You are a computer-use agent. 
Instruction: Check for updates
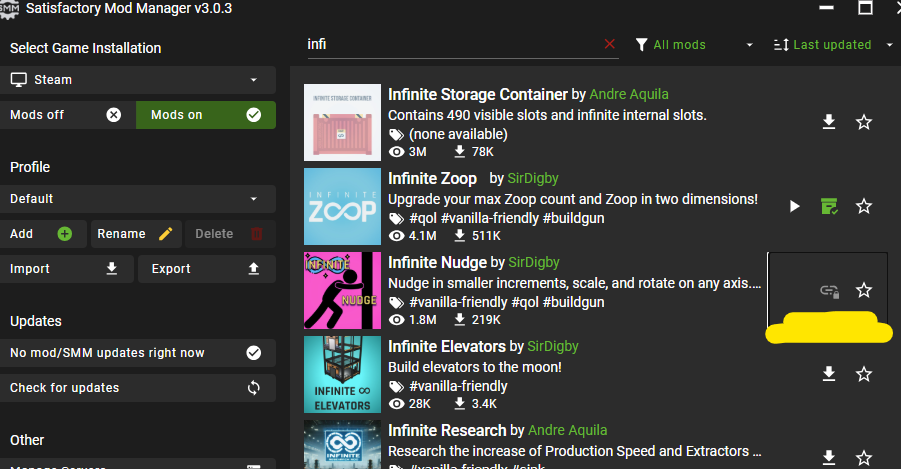coord(138,388)
